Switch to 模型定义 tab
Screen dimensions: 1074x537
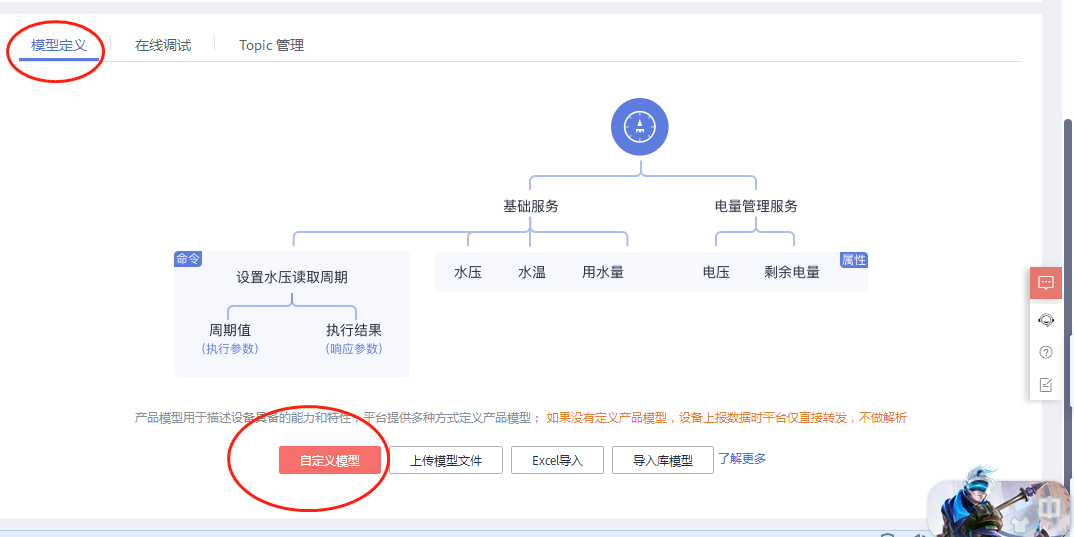pos(59,45)
